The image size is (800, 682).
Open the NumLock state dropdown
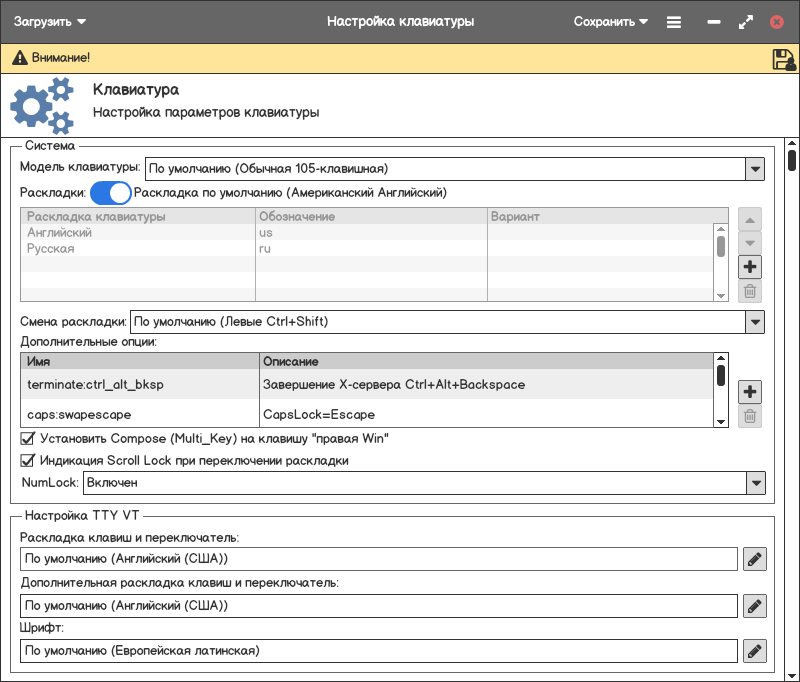(755, 483)
